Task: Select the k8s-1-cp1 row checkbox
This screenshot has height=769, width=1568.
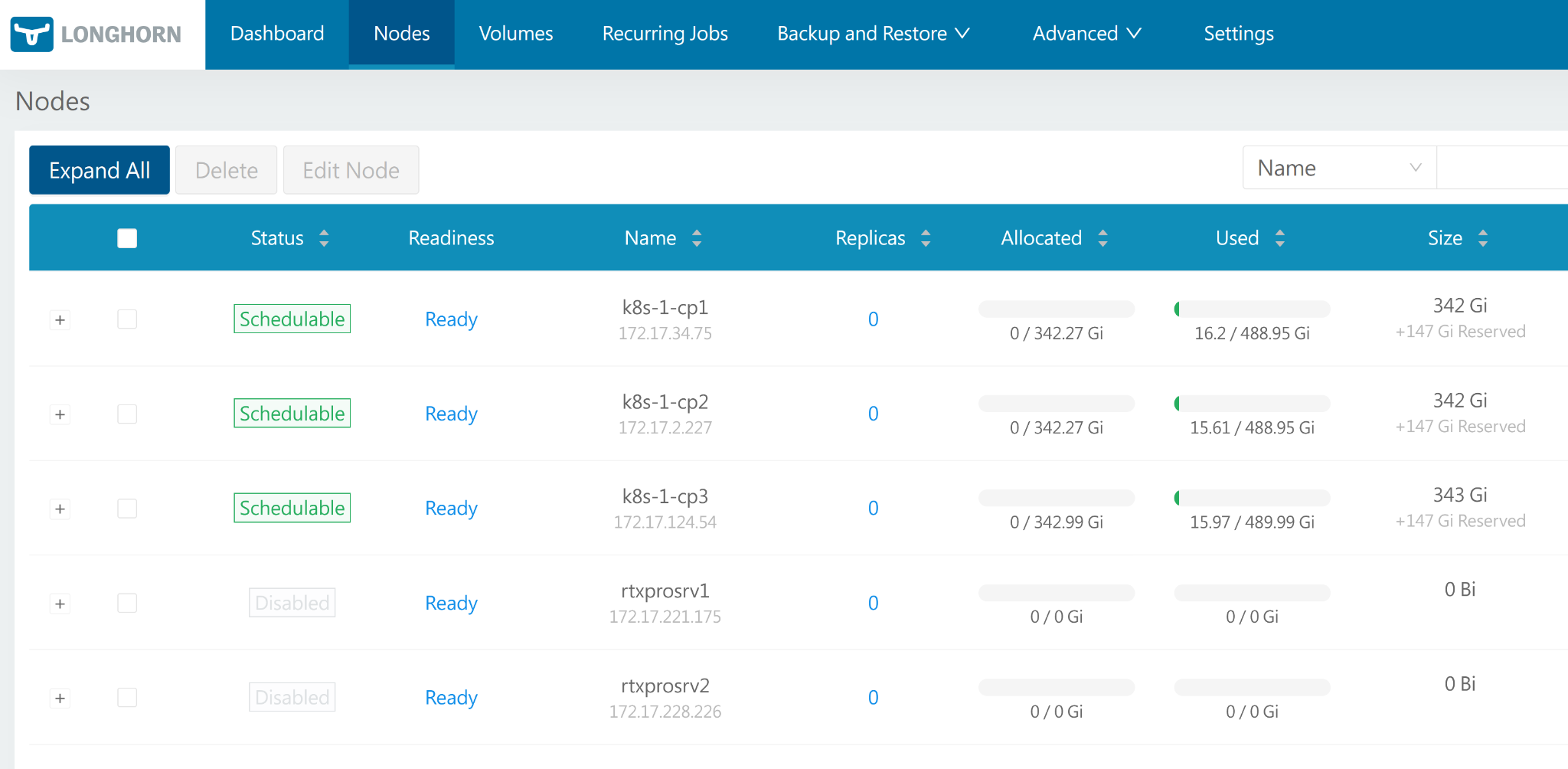Action: [127, 319]
